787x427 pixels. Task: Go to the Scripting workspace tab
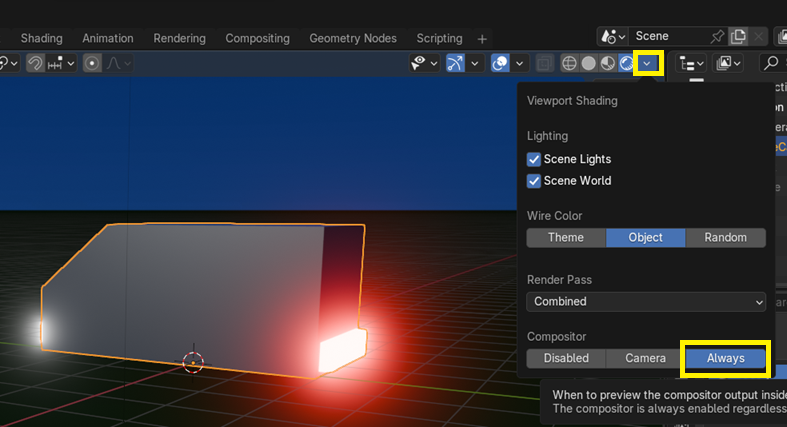439,39
